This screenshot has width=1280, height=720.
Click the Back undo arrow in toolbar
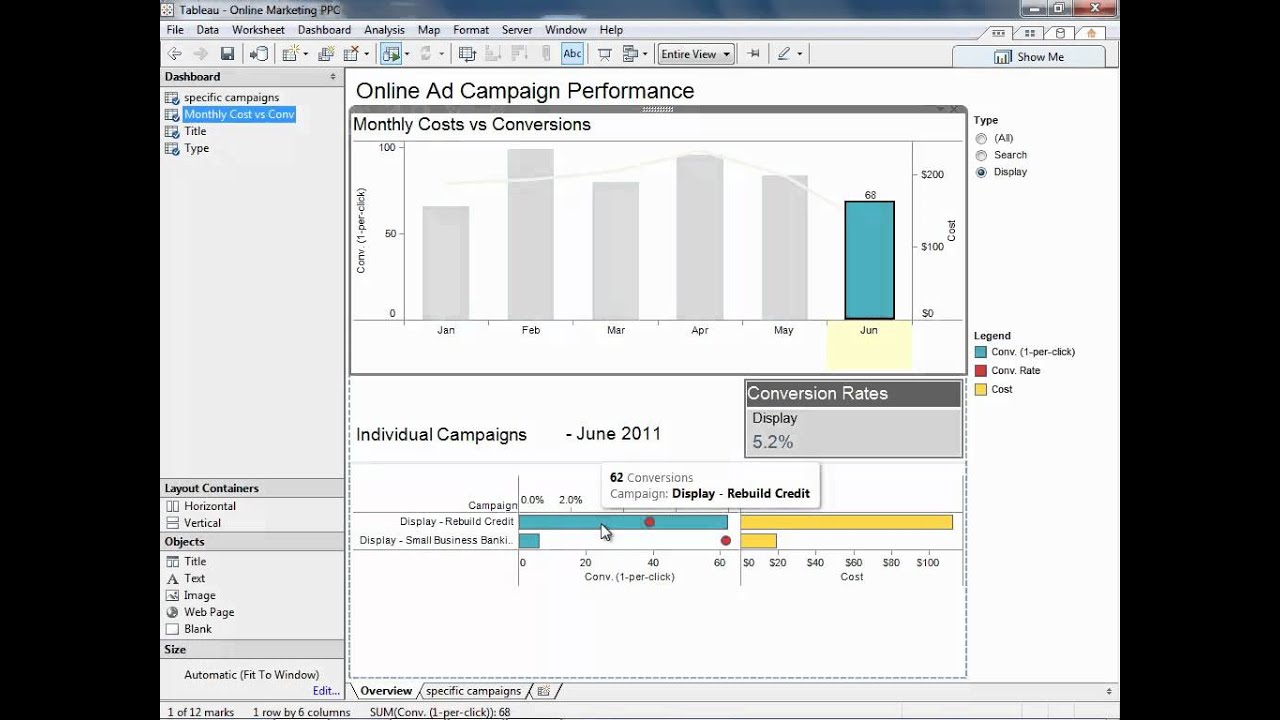tap(175, 54)
